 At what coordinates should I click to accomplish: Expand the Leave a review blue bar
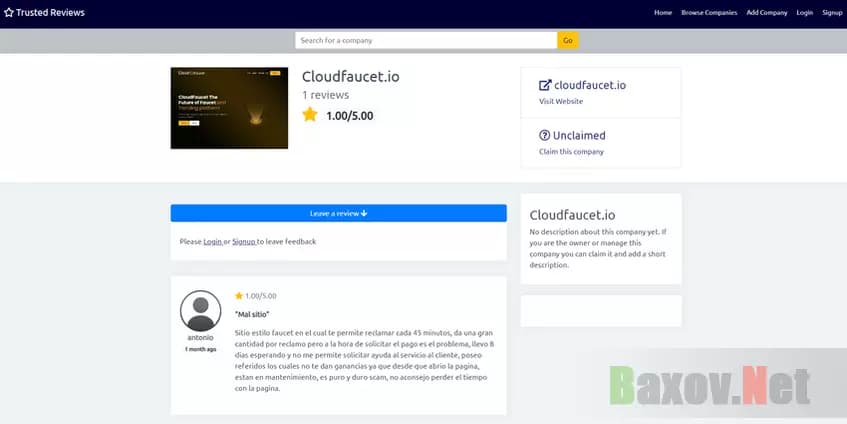tap(338, 213)
